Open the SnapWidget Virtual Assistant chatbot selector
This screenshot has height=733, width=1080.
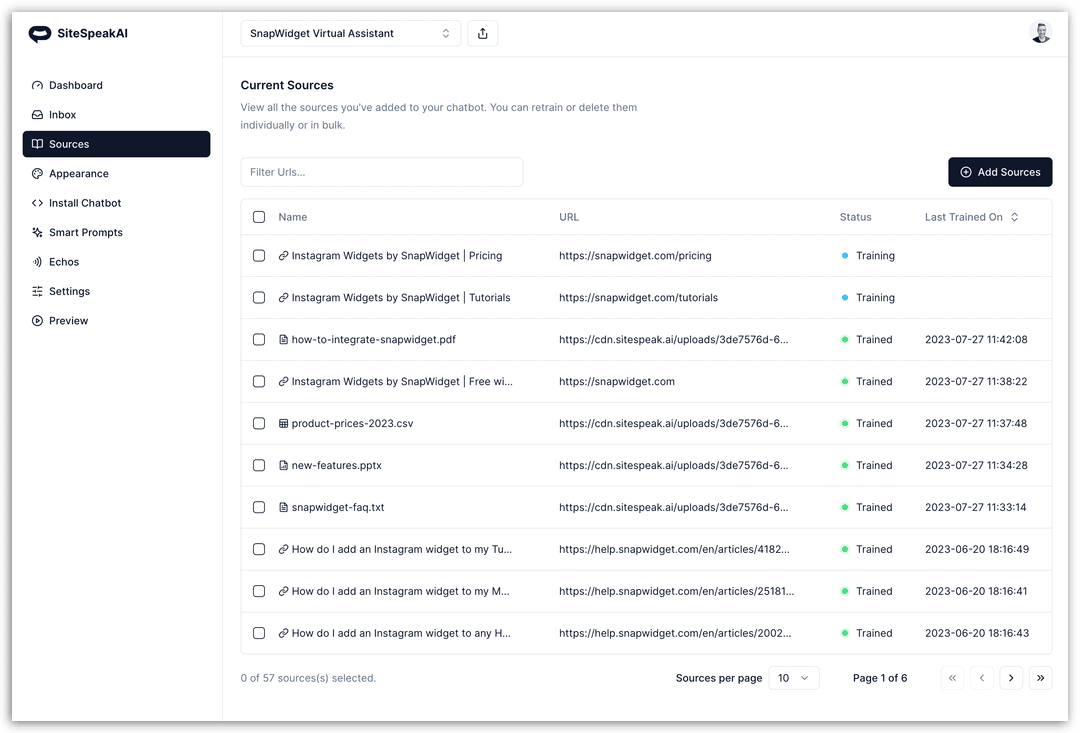click(x=351, y=34)
